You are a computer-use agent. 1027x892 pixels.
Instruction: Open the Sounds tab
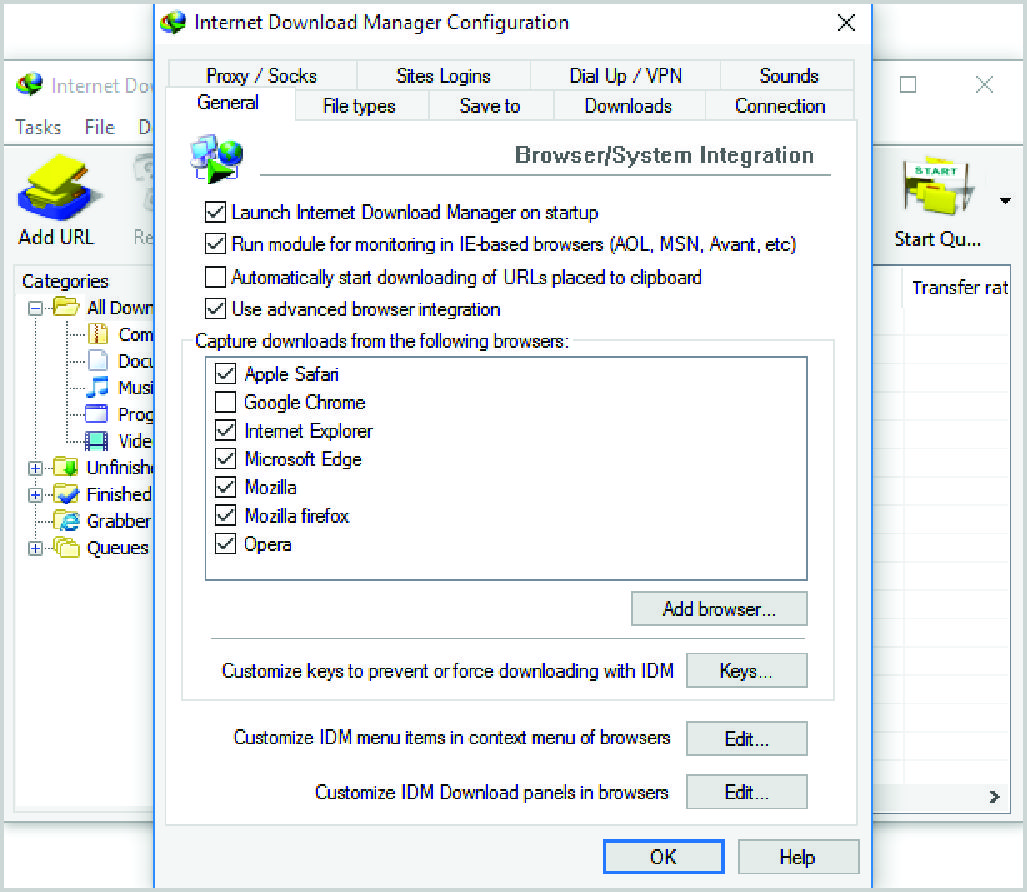789,75
